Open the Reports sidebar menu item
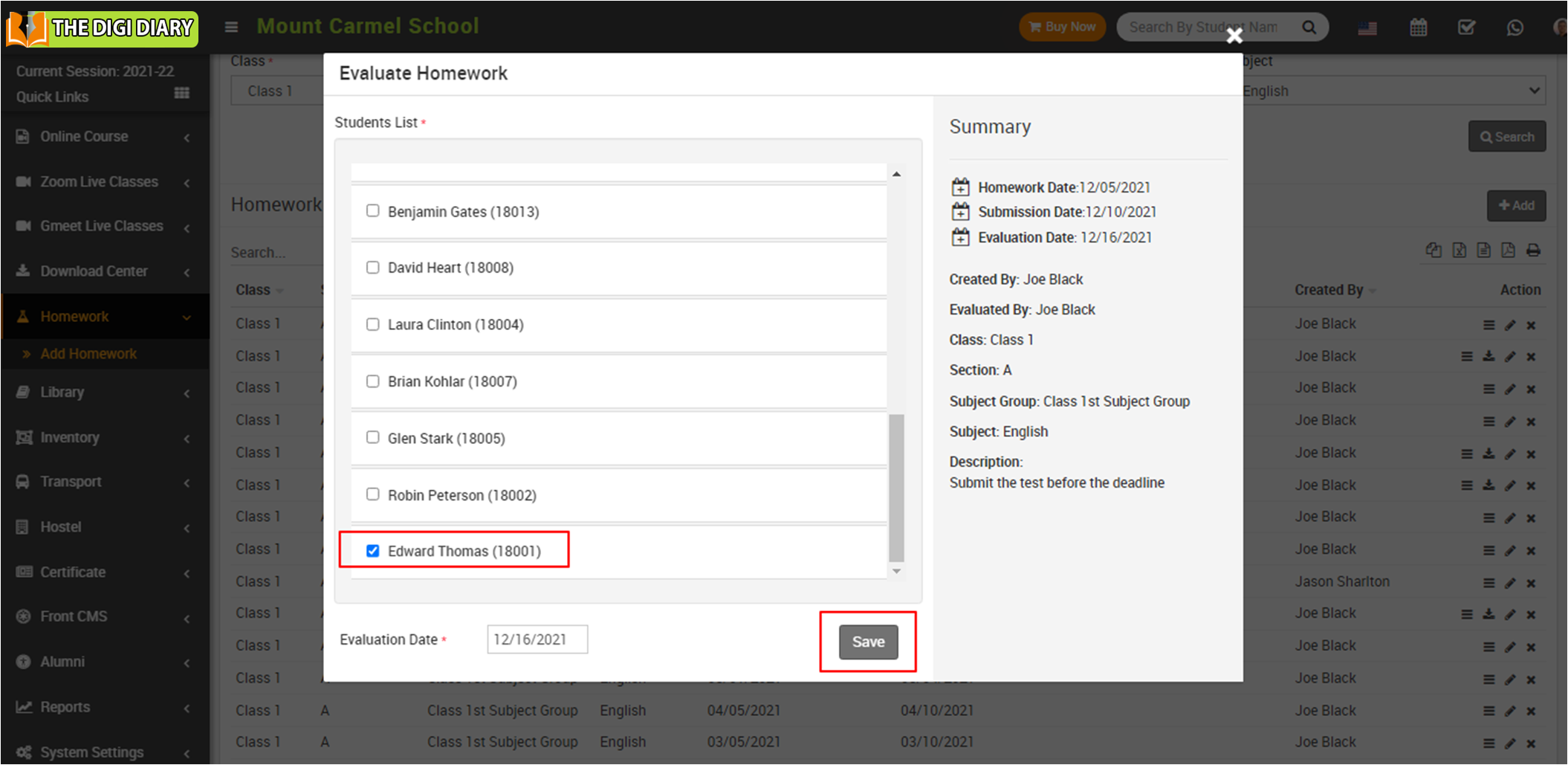Image resolution: width=1568 pixels, height=765 pixels. (x=104, y=707)
